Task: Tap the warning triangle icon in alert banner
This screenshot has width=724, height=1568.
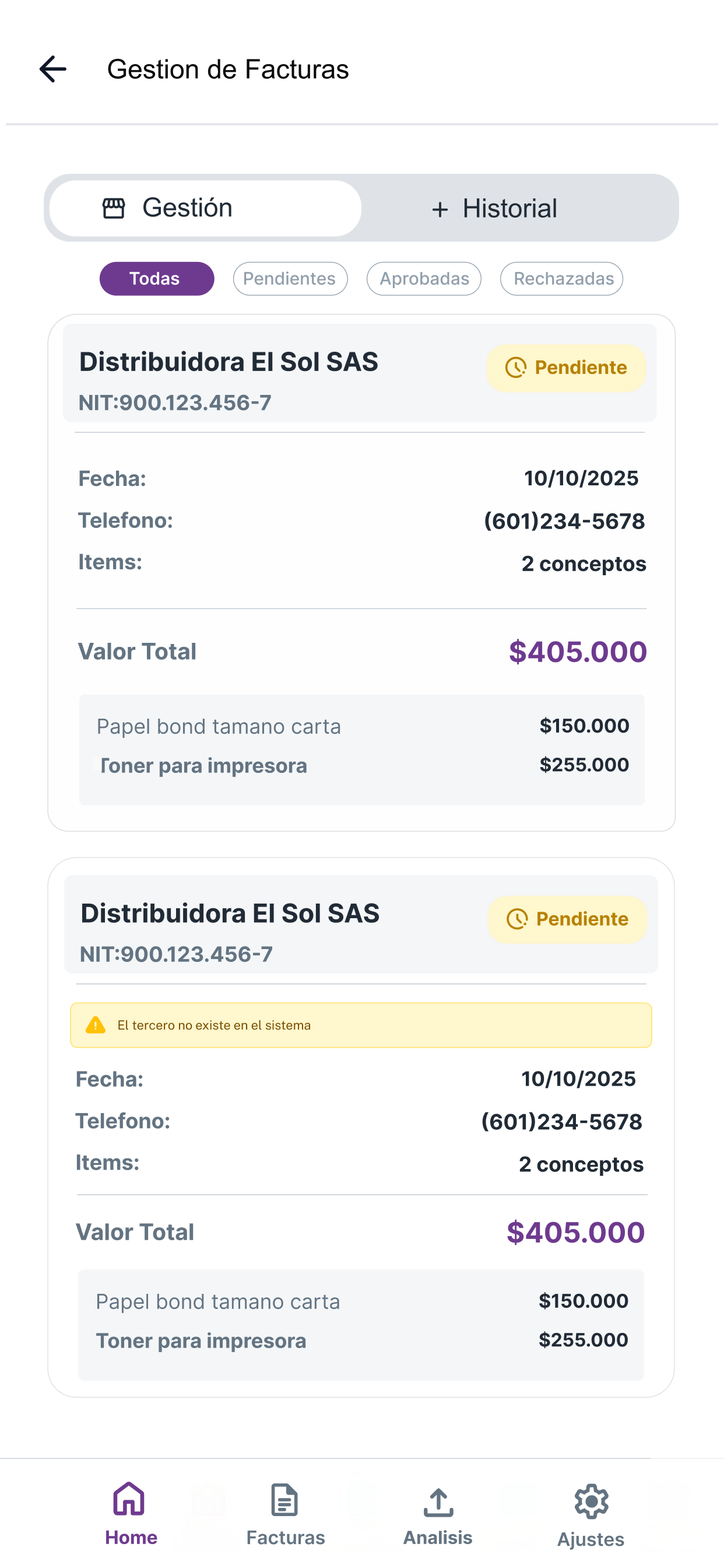Action: [96, 1025]
